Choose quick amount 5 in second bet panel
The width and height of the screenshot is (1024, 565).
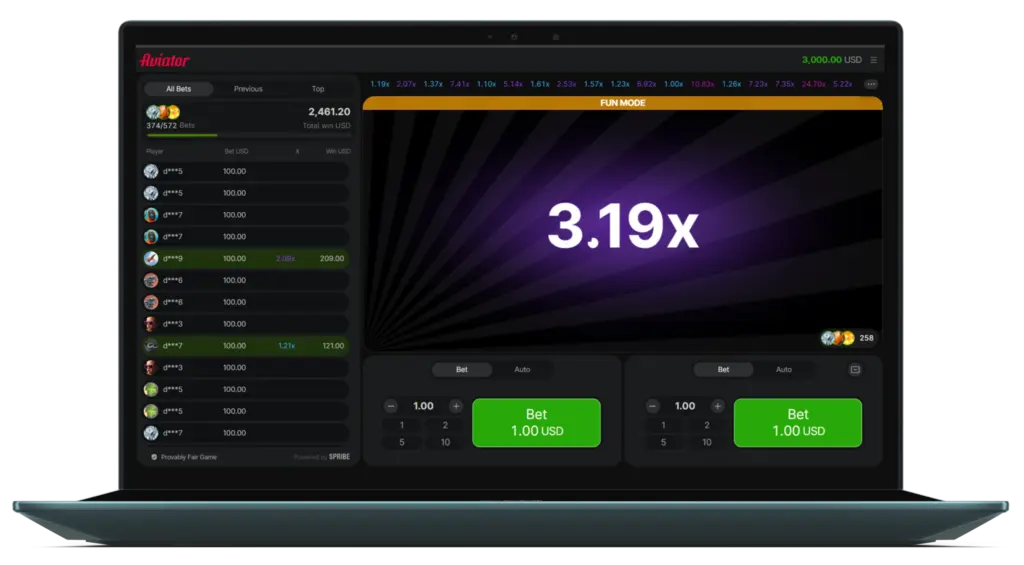664,442
